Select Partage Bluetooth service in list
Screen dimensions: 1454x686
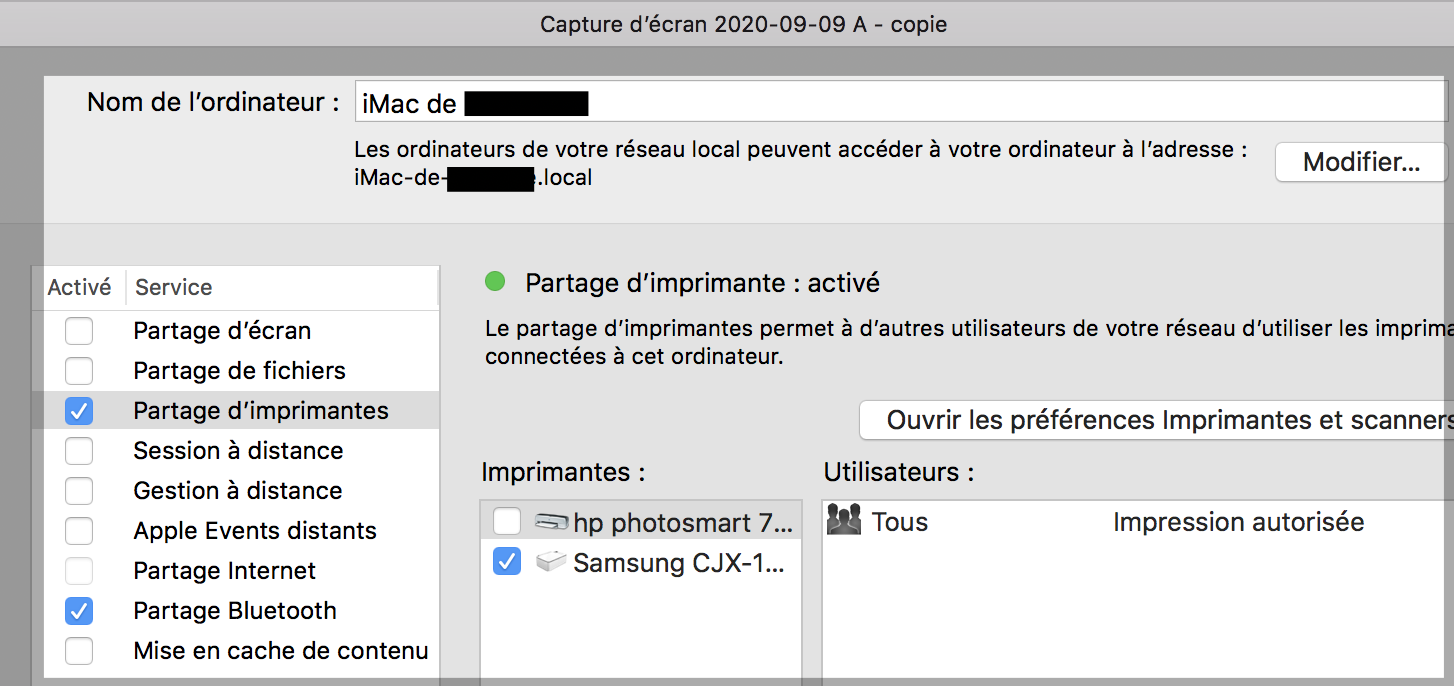(x=234, y=611)
